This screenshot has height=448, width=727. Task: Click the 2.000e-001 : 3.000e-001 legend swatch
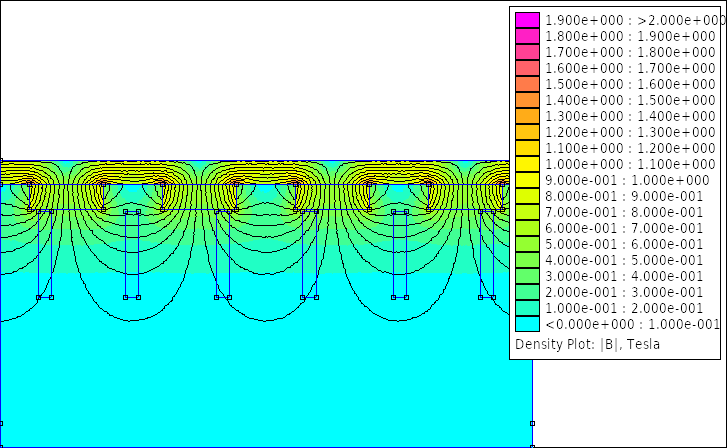coord(527,292)
